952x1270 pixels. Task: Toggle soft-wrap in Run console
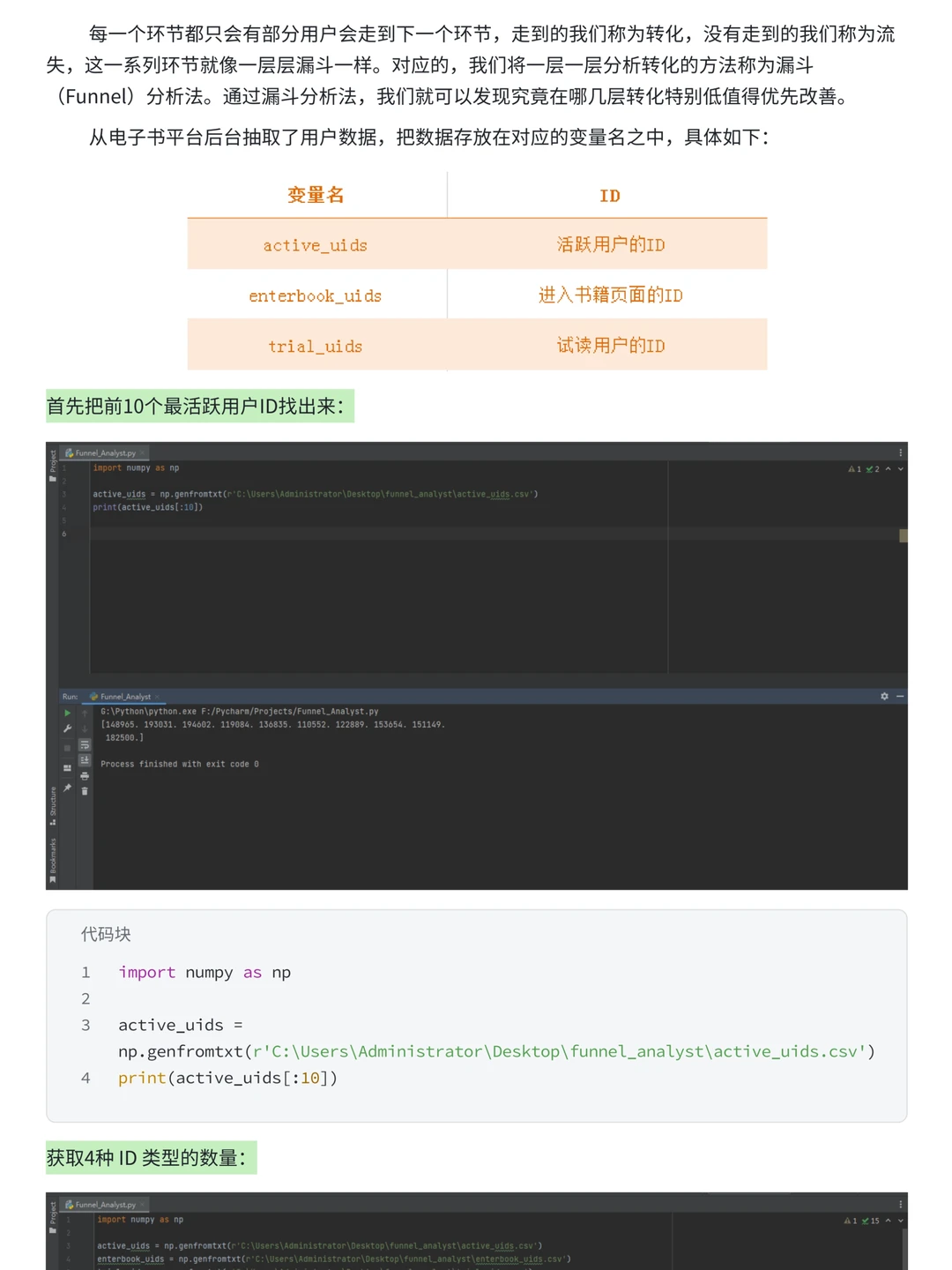(85, 745)
